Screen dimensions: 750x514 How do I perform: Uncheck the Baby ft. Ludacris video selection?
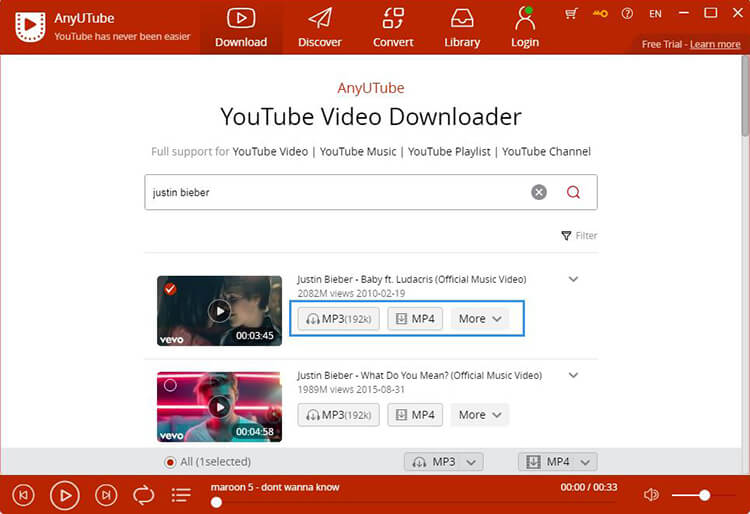[170, 289]
